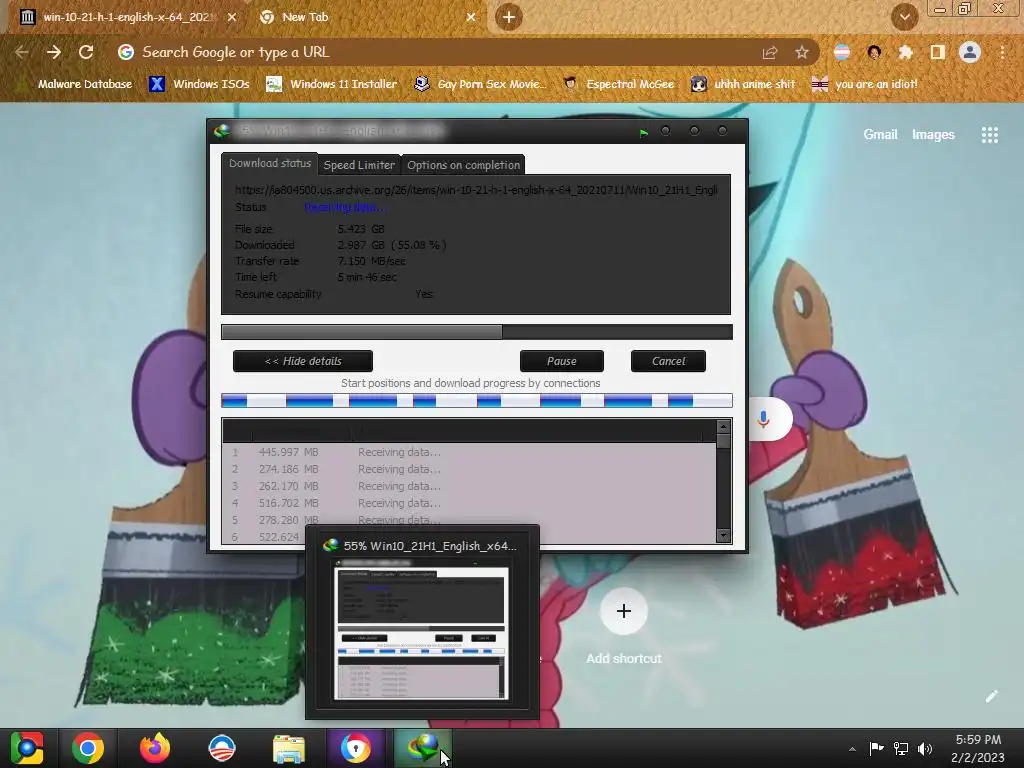
Task: Open the blue-red circle taskbar app
Action: (x=221, y=748)
